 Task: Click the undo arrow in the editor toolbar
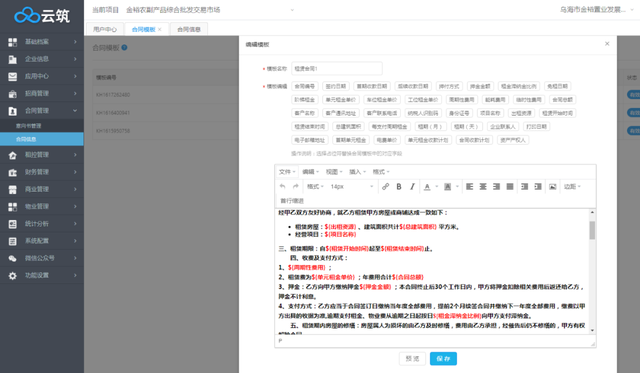282,186
